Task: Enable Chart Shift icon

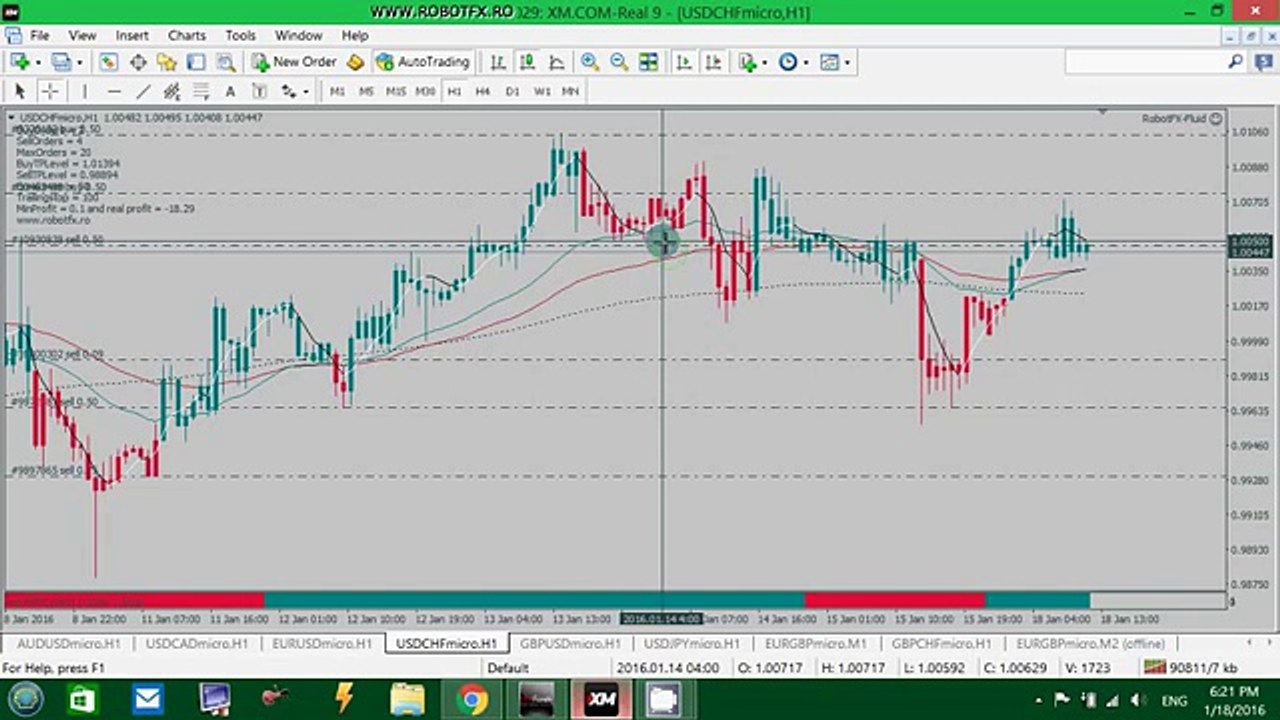Action: click(713, 62)
